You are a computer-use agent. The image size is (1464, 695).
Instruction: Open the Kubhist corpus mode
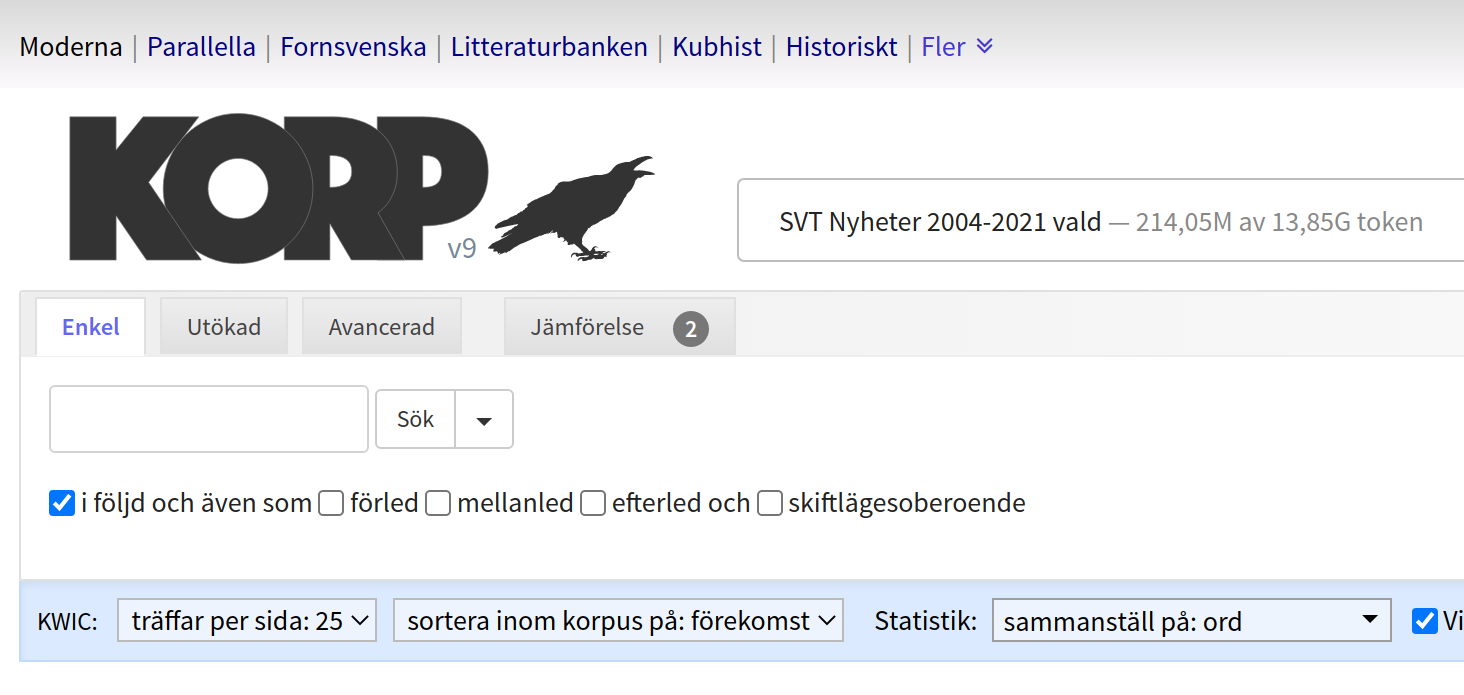click(x=716, y=46)
